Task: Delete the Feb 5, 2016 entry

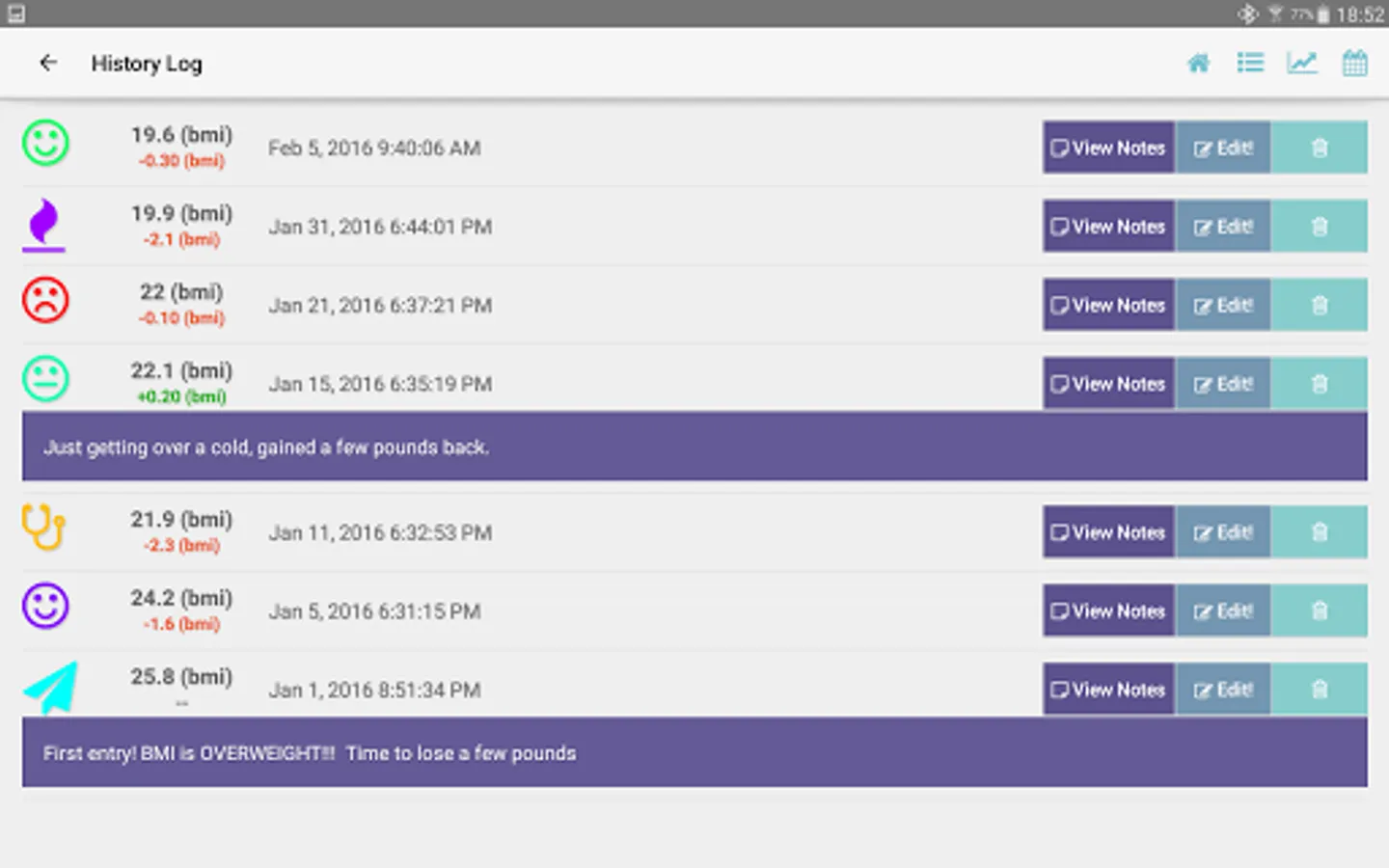Action: point(1319,148)
